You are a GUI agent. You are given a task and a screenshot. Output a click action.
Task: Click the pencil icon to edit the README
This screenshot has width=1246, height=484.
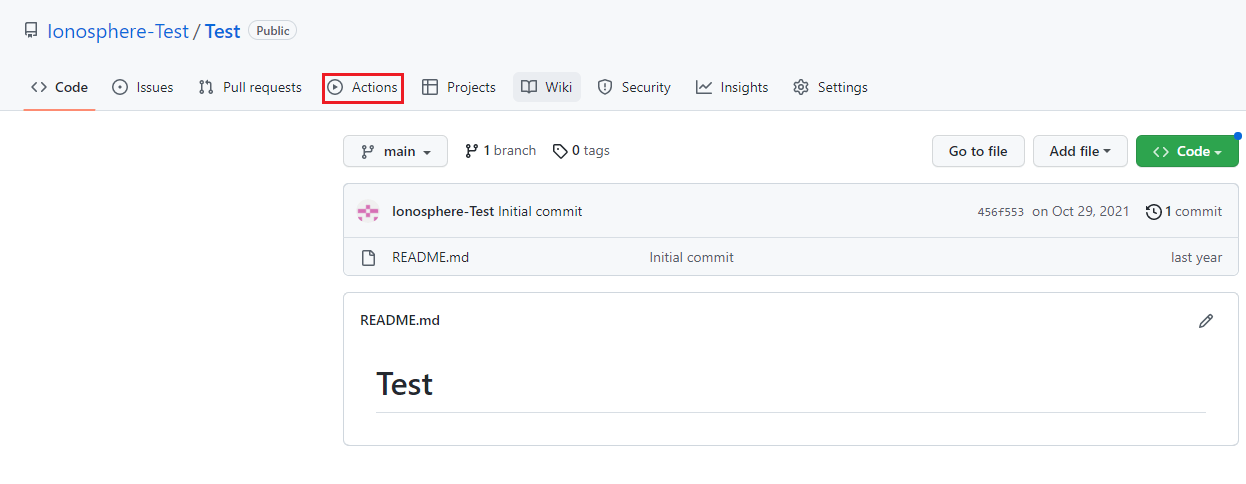point(1206,321)
